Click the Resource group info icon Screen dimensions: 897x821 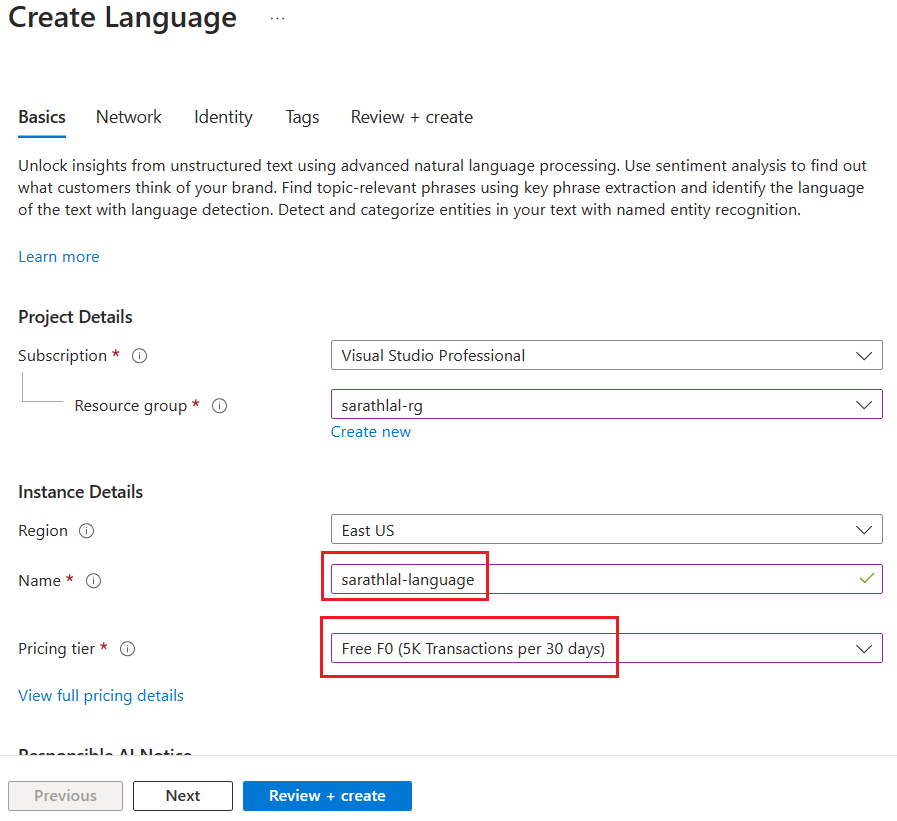[218, 406]
